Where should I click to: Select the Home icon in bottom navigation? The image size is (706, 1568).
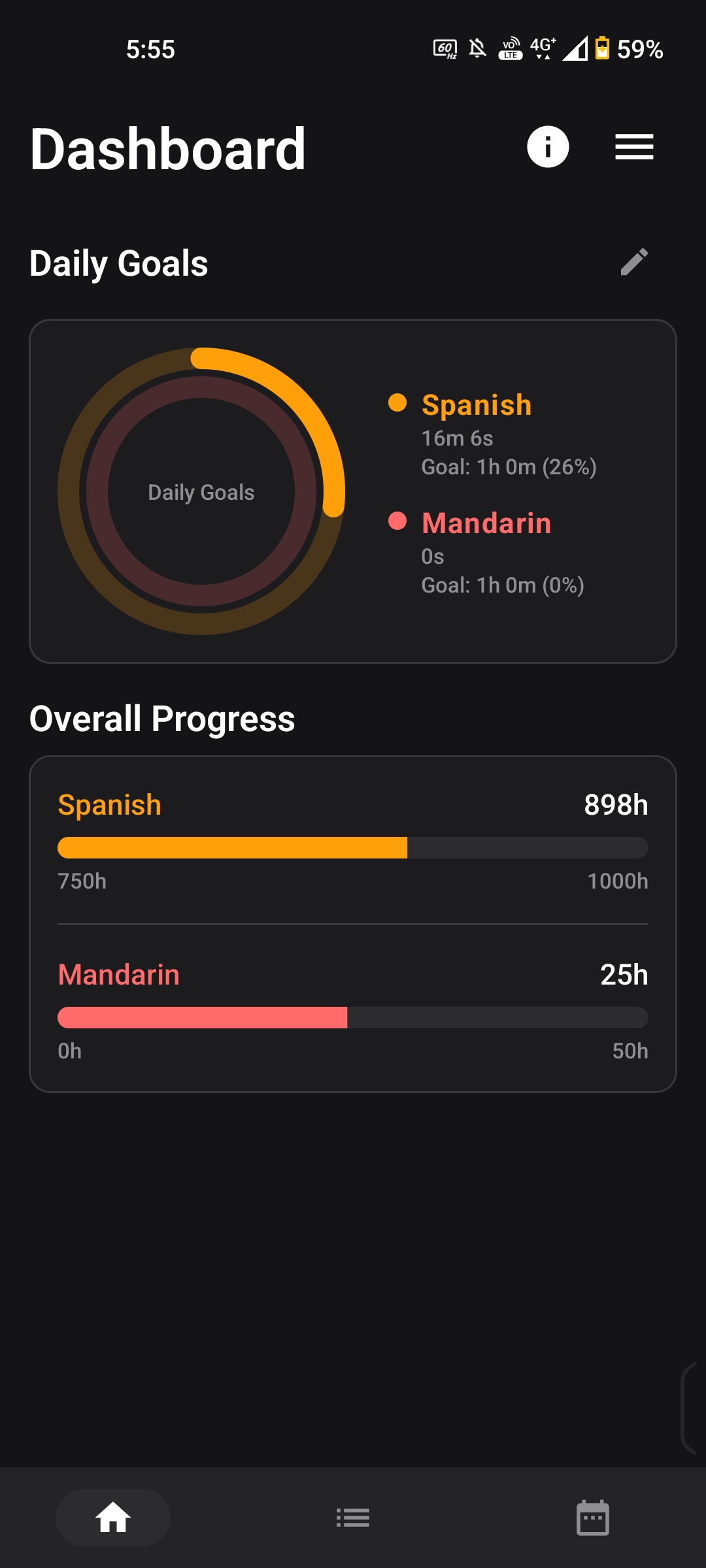click(x=112, y=1518)
